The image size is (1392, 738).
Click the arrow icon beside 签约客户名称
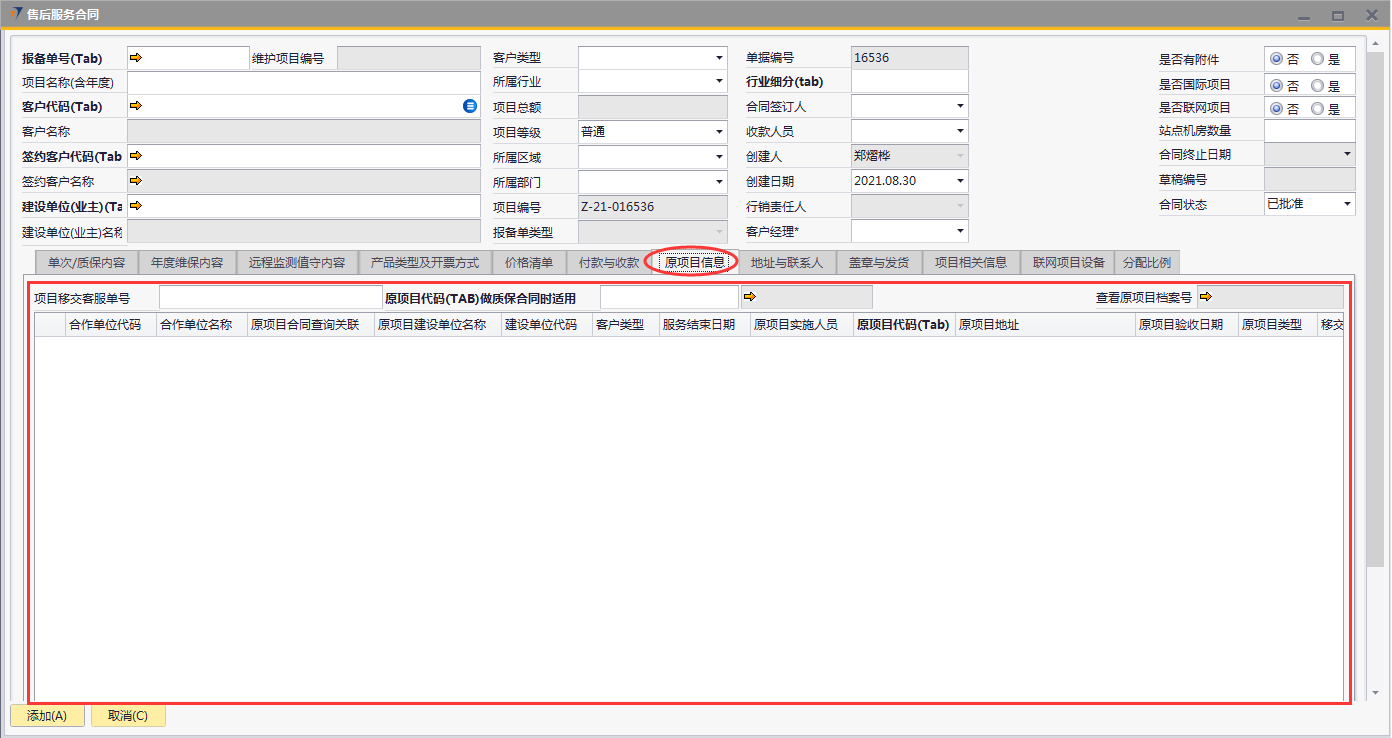coord(136,181)
